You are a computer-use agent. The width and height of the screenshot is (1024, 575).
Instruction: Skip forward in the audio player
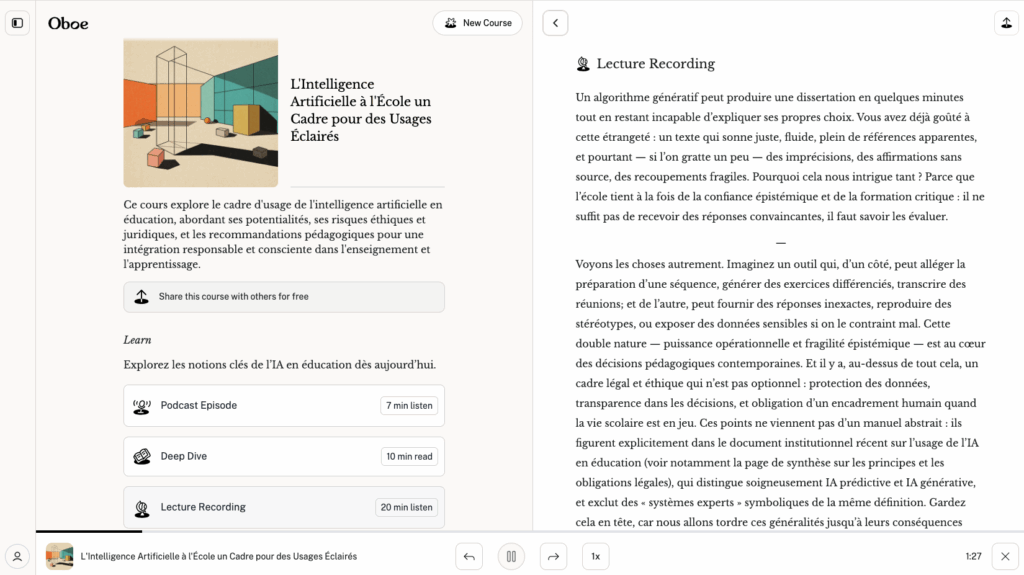point(553,556)
